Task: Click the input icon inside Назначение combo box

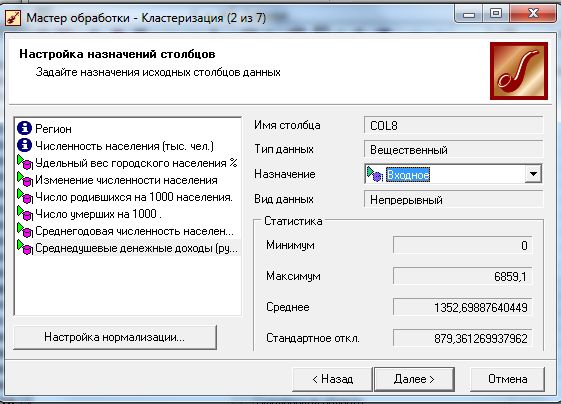Action: 375,174
